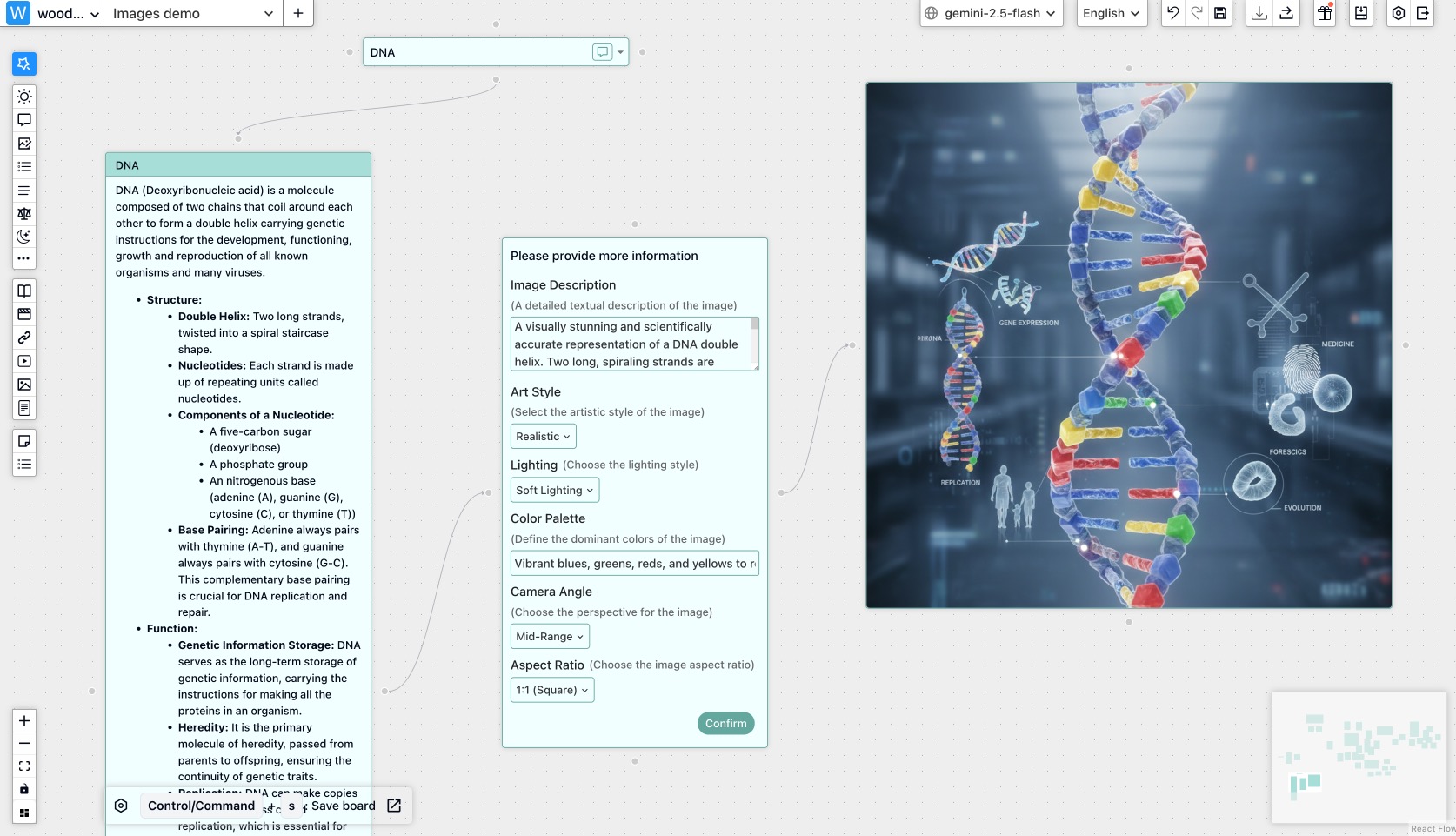Click the gift box icon with notification
This screenshot has width=1456, height=836.
click(x=1324, y=13)
